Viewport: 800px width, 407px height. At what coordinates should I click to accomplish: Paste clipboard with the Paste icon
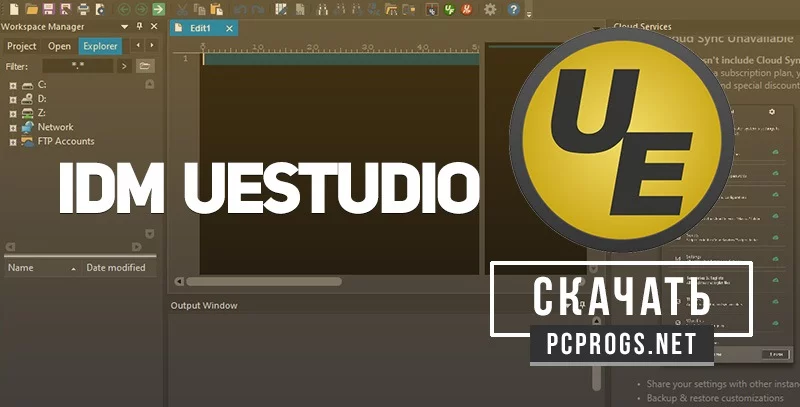(216, 9)
